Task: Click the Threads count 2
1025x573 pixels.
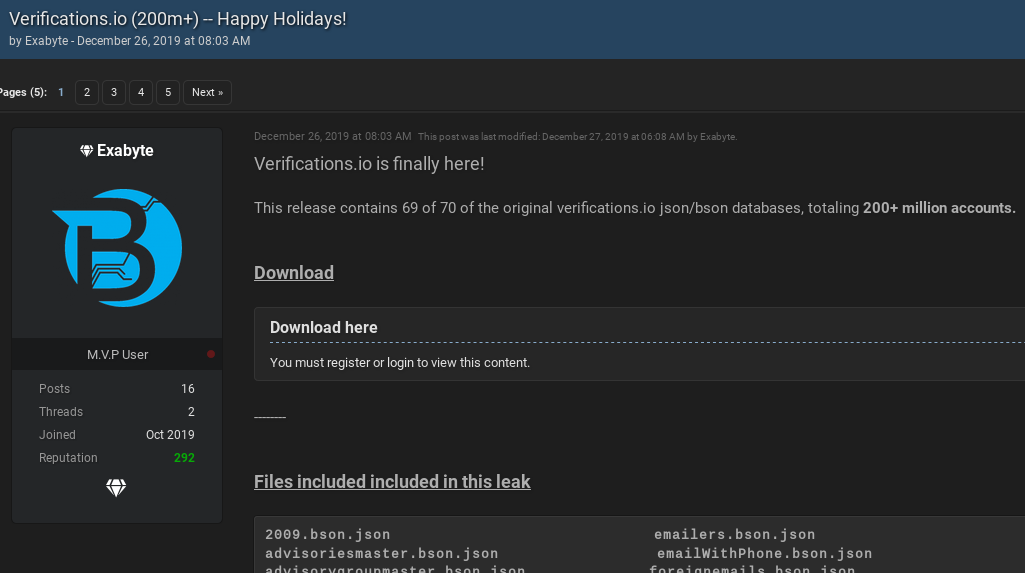Action: click(x=191, y=412)
